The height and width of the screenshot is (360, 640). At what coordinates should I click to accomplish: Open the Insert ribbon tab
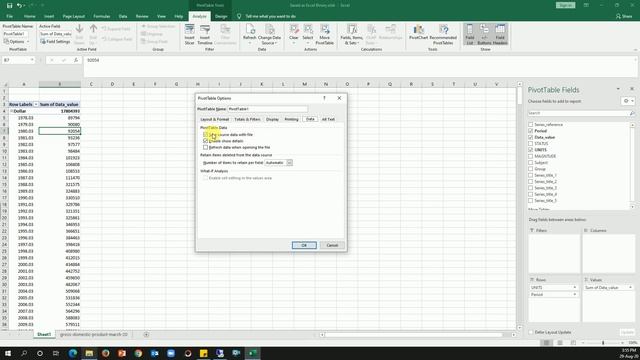tap(49, 16)
